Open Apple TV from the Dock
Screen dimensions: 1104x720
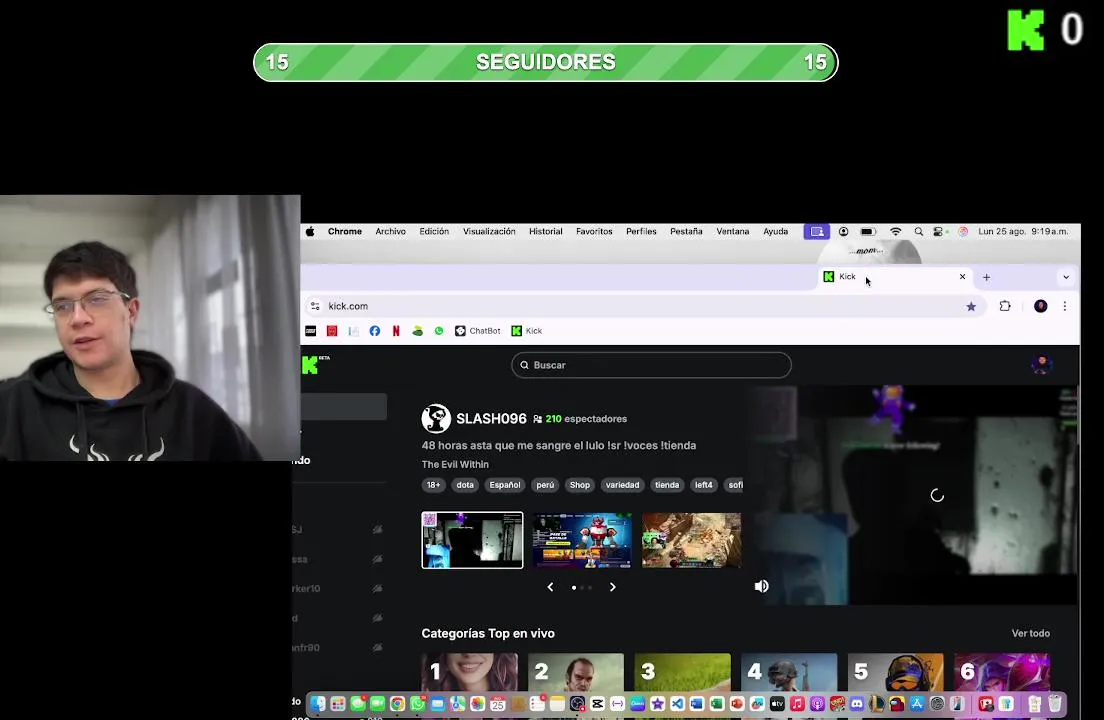coord(777,704)
